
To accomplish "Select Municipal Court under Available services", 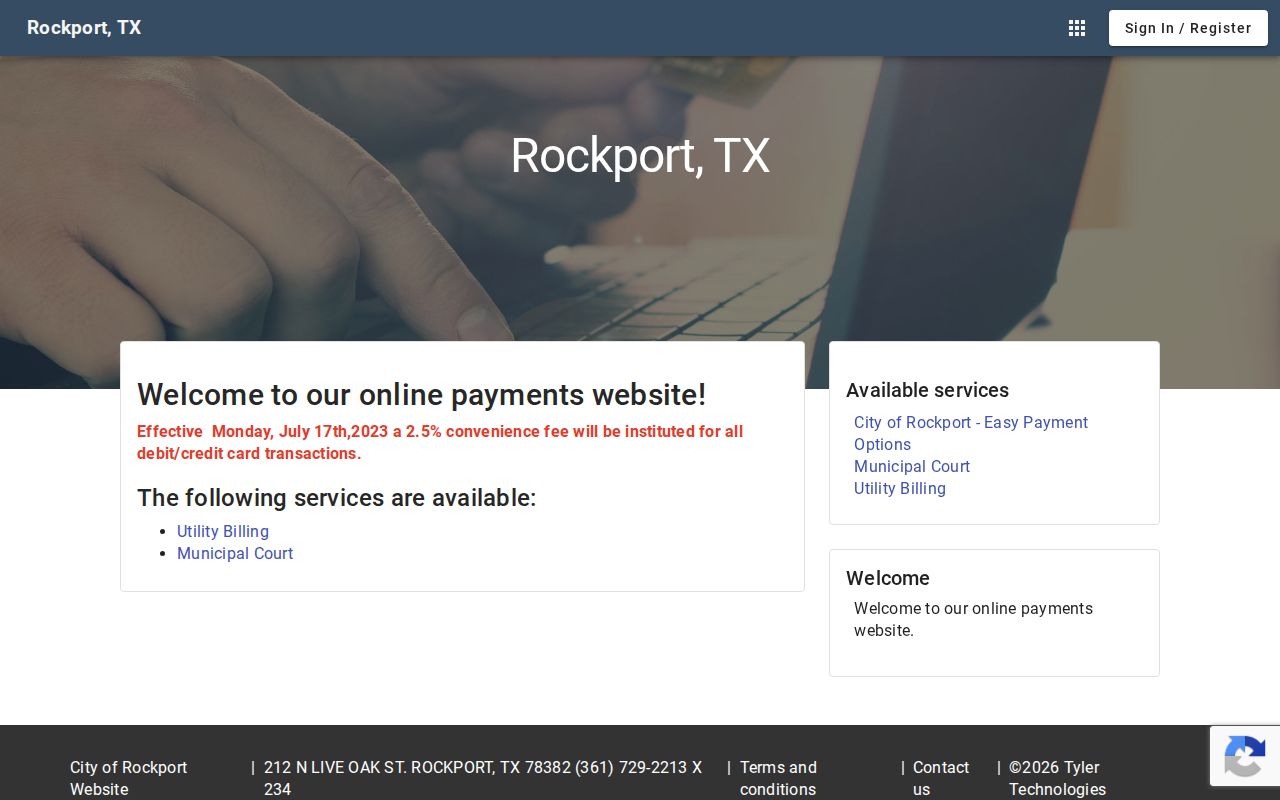I will pyautogui.click(x=912, y=466).
